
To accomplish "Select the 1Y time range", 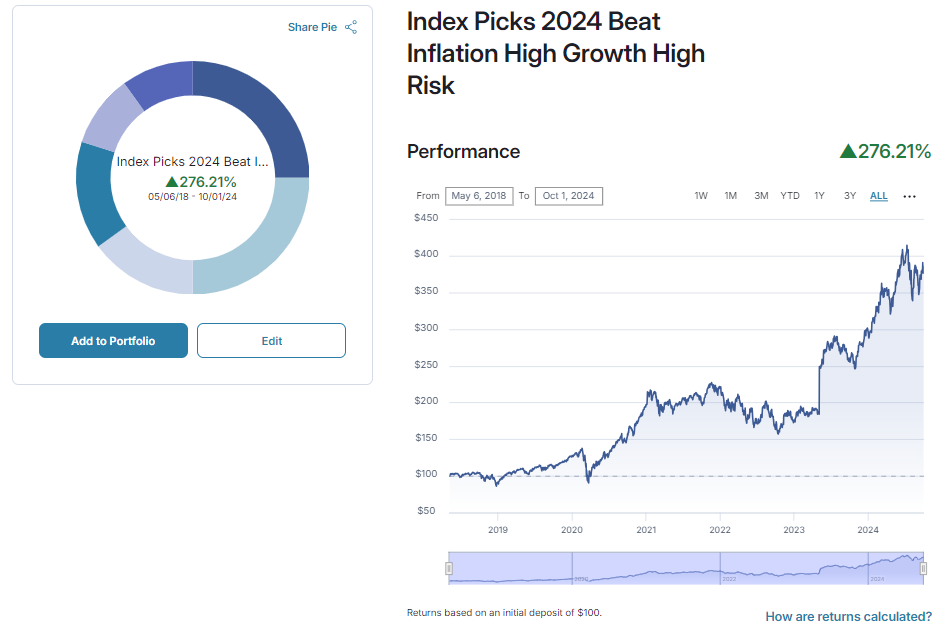I will [820, 196].
